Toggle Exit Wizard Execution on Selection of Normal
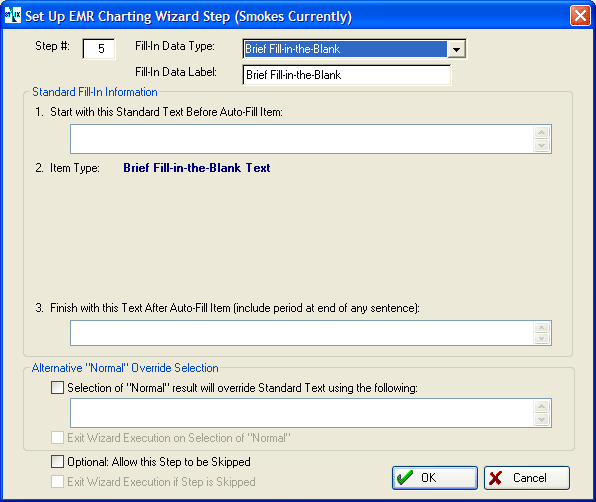 tap(57, 438)
